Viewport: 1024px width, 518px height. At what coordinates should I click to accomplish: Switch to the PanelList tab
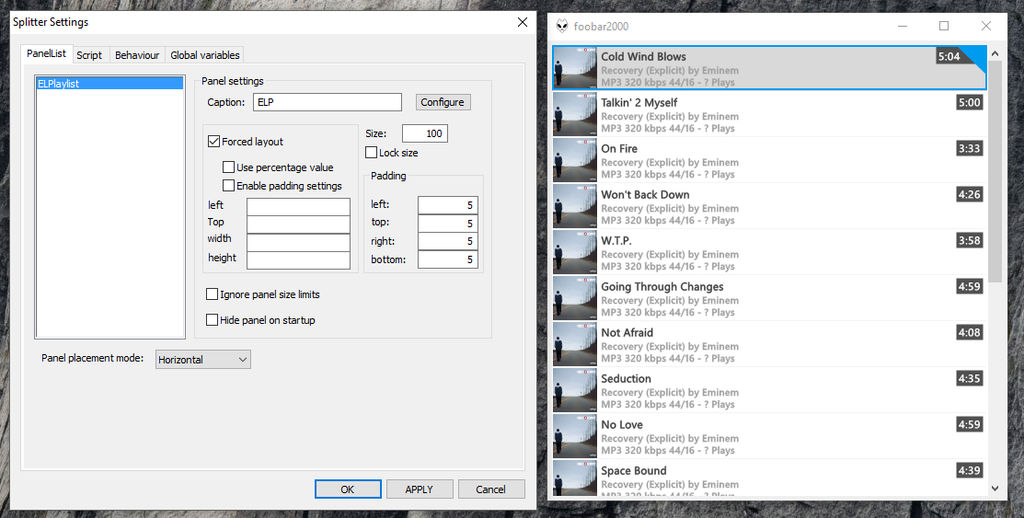(x=46, y=54)
